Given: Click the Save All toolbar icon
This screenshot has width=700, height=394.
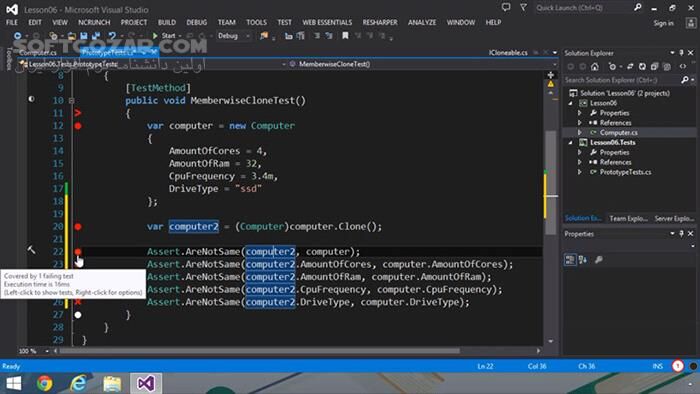Looking at the screenshot, I should tap(96, 36).
